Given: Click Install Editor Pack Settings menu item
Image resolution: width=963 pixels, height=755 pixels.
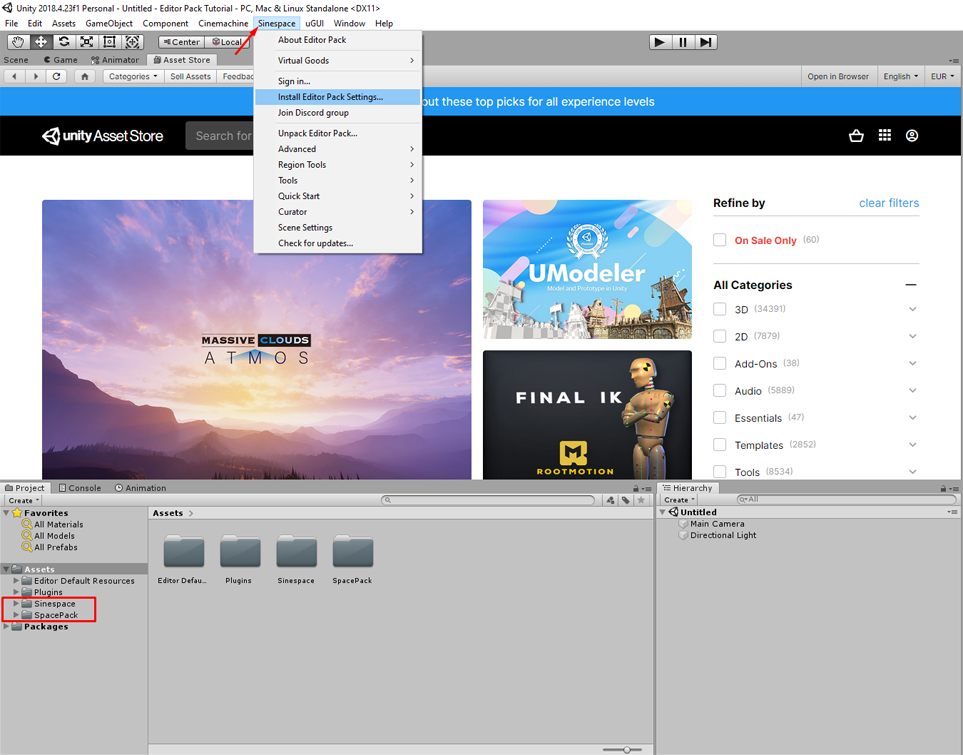Looking at the screenshot, I should click(x=337, y=96).
